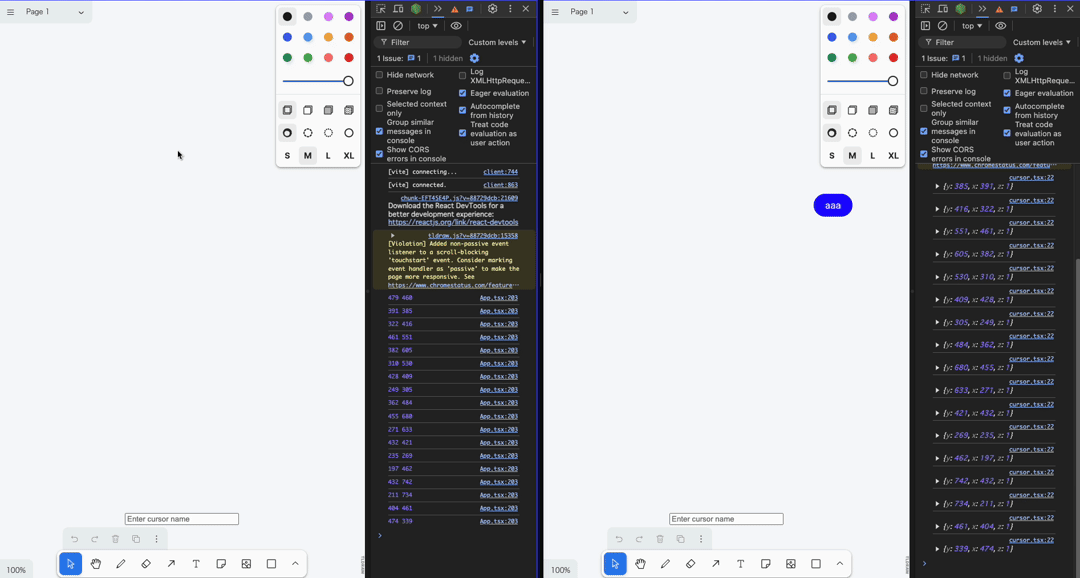Enable Preserve log in left DevTools

[379, 91]
